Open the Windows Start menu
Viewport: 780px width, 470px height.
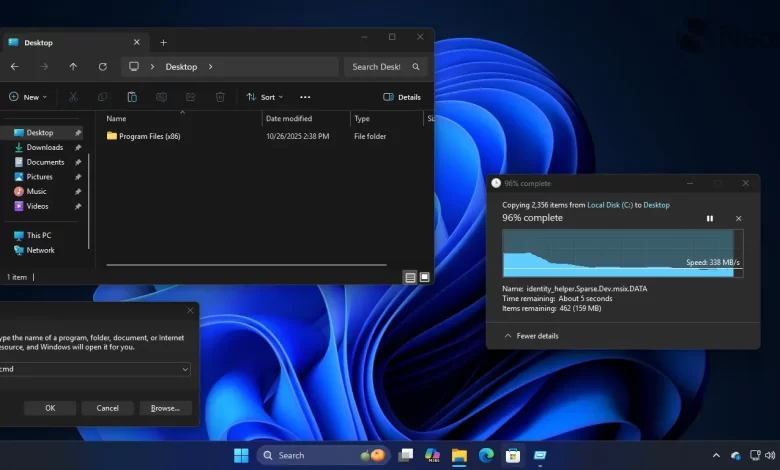(x=241, y=455)
